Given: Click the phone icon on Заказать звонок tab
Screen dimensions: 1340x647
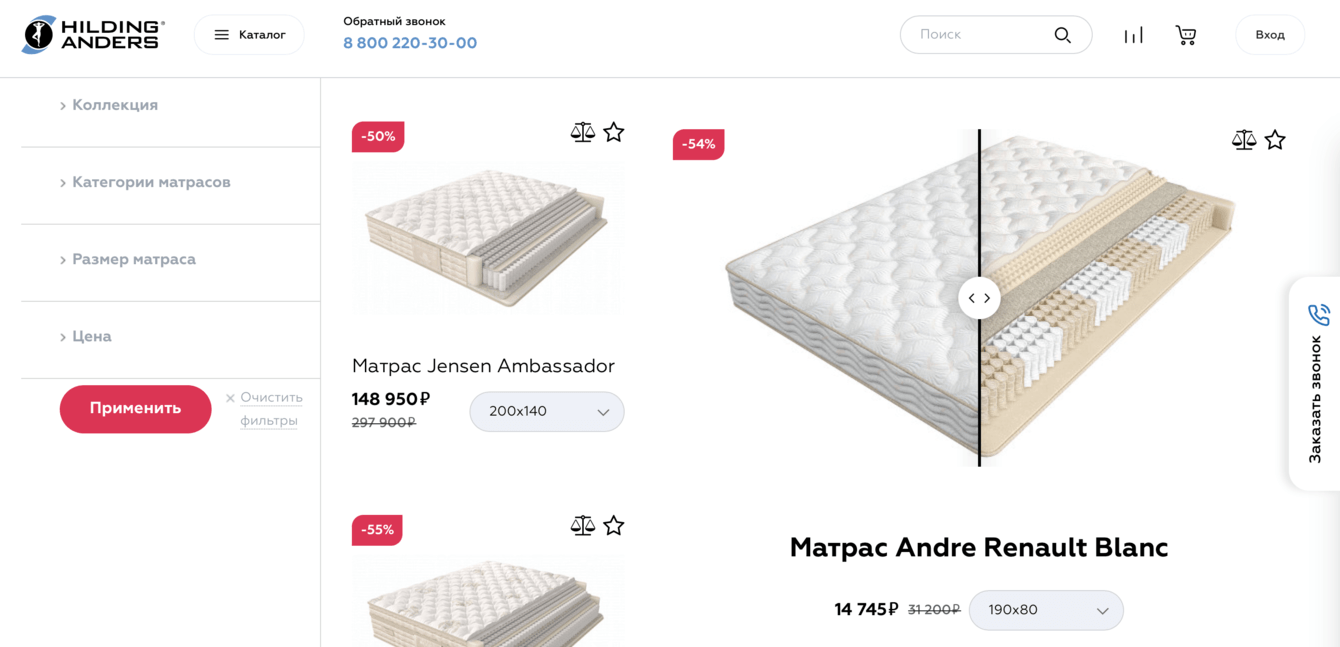Looking at the screenshot, I should [x=1321, y=314].
